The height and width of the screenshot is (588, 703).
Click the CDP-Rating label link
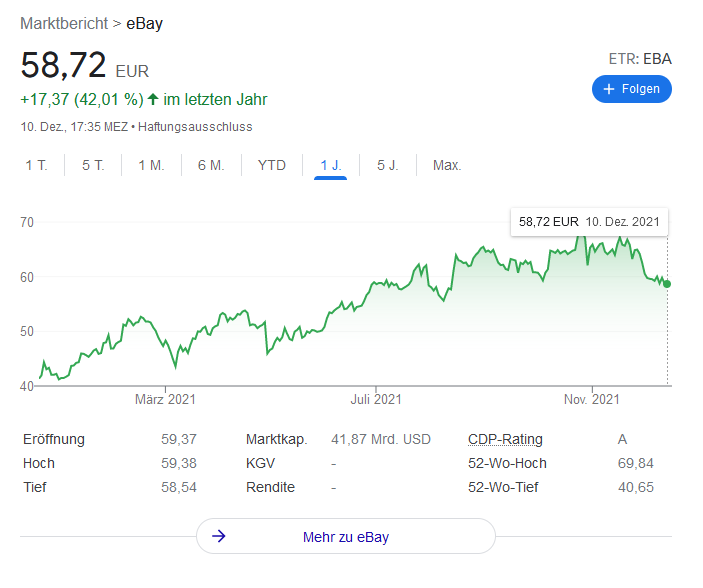(x=505, y=439)
